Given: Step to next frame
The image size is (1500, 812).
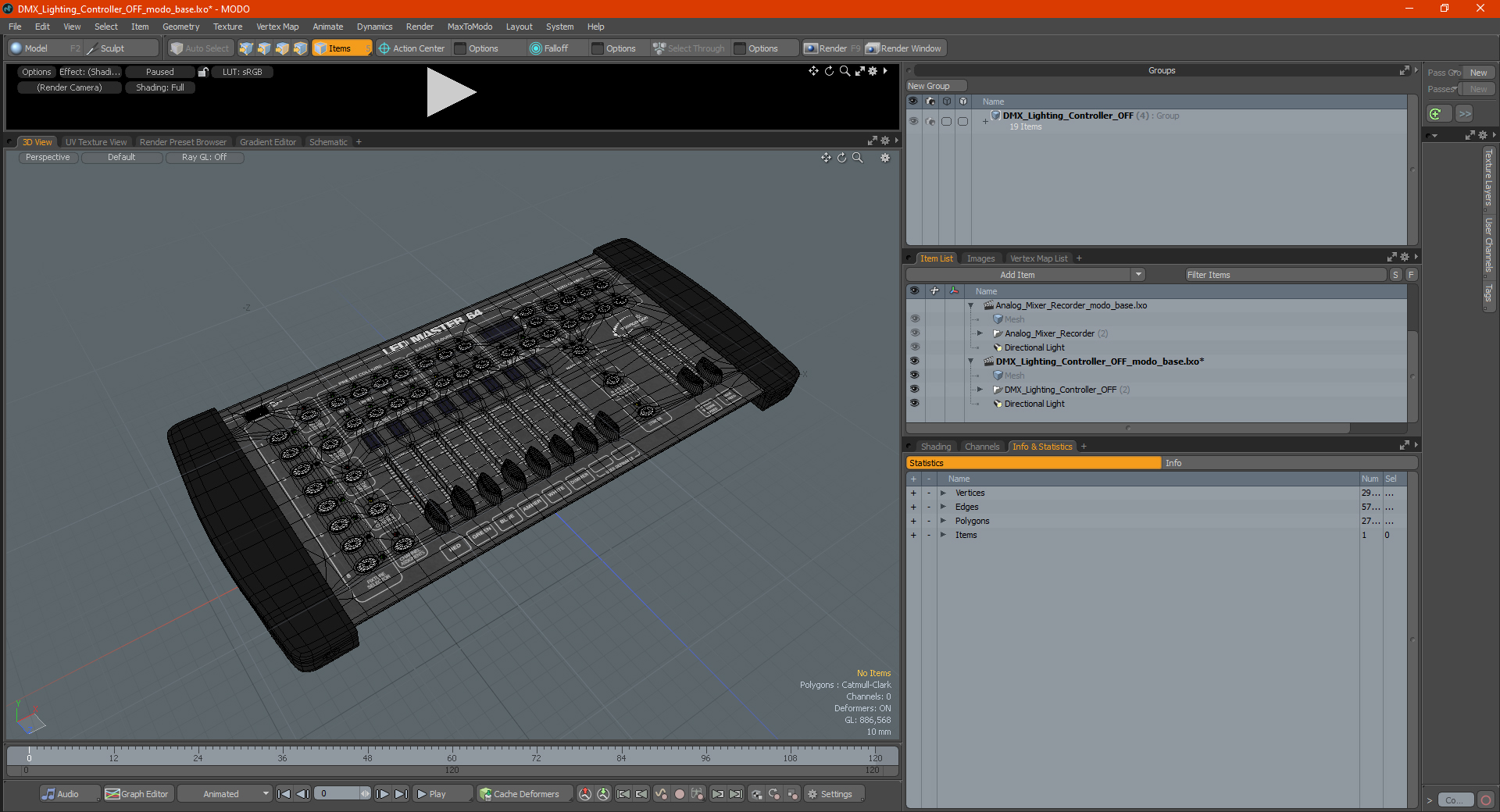Looking at the screenshot, I should coord(383,794).
